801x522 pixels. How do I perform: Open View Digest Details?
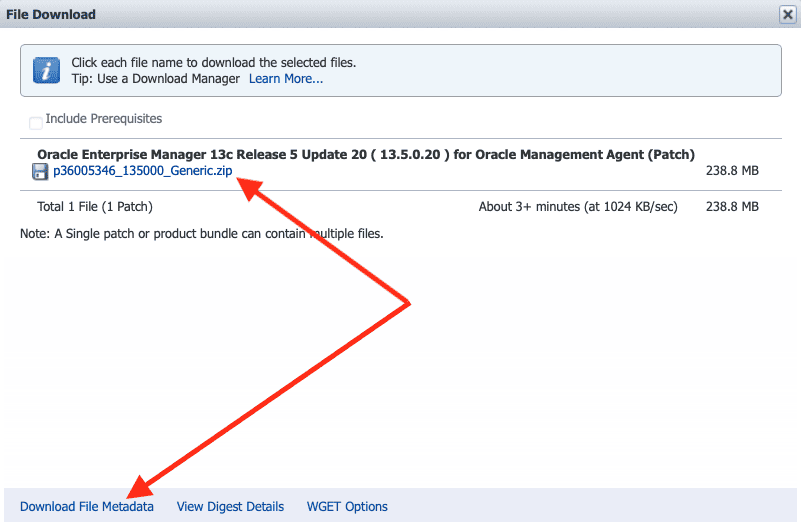click(230, 506)
